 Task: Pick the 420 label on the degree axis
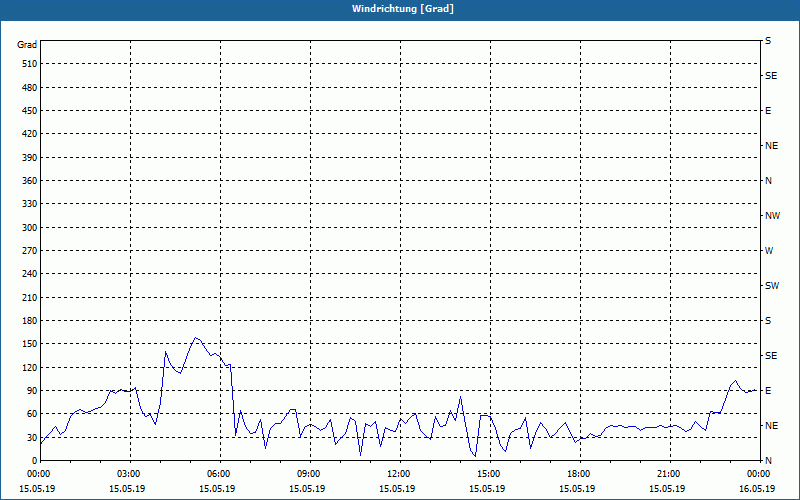30,134
